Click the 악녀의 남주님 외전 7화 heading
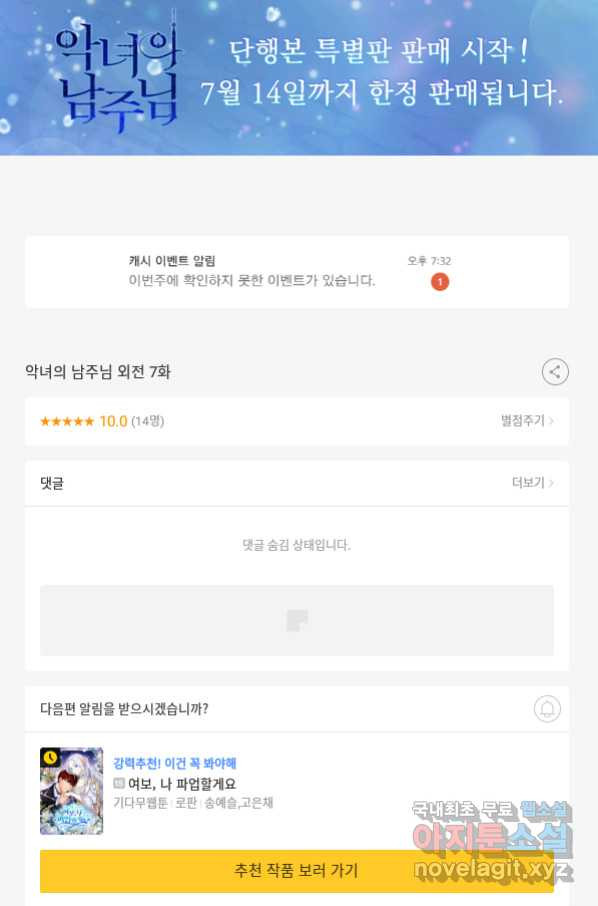The image size is (598, 906). pos(98,372)
